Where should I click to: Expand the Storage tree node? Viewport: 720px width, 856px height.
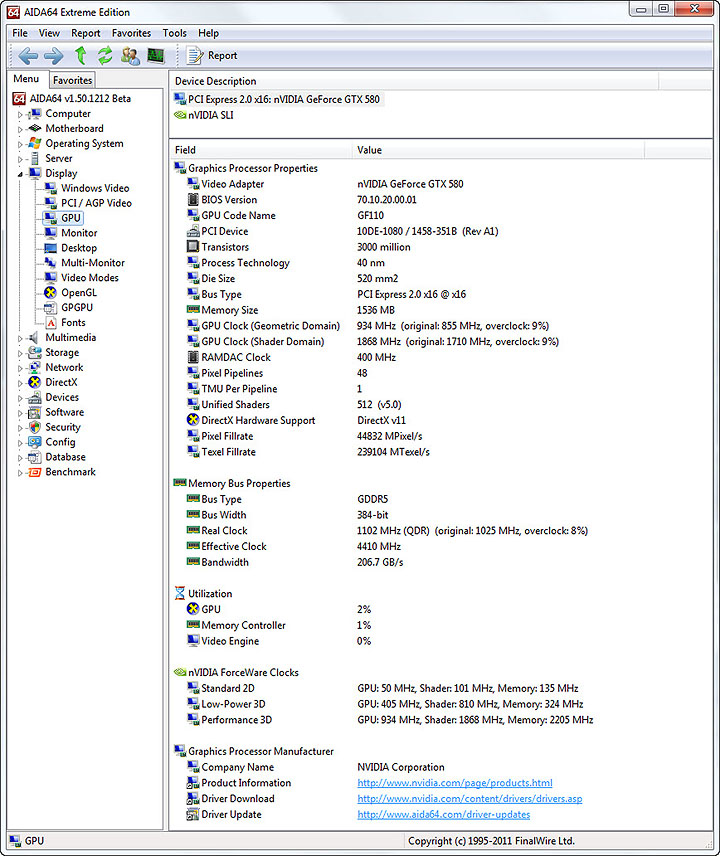20,354
